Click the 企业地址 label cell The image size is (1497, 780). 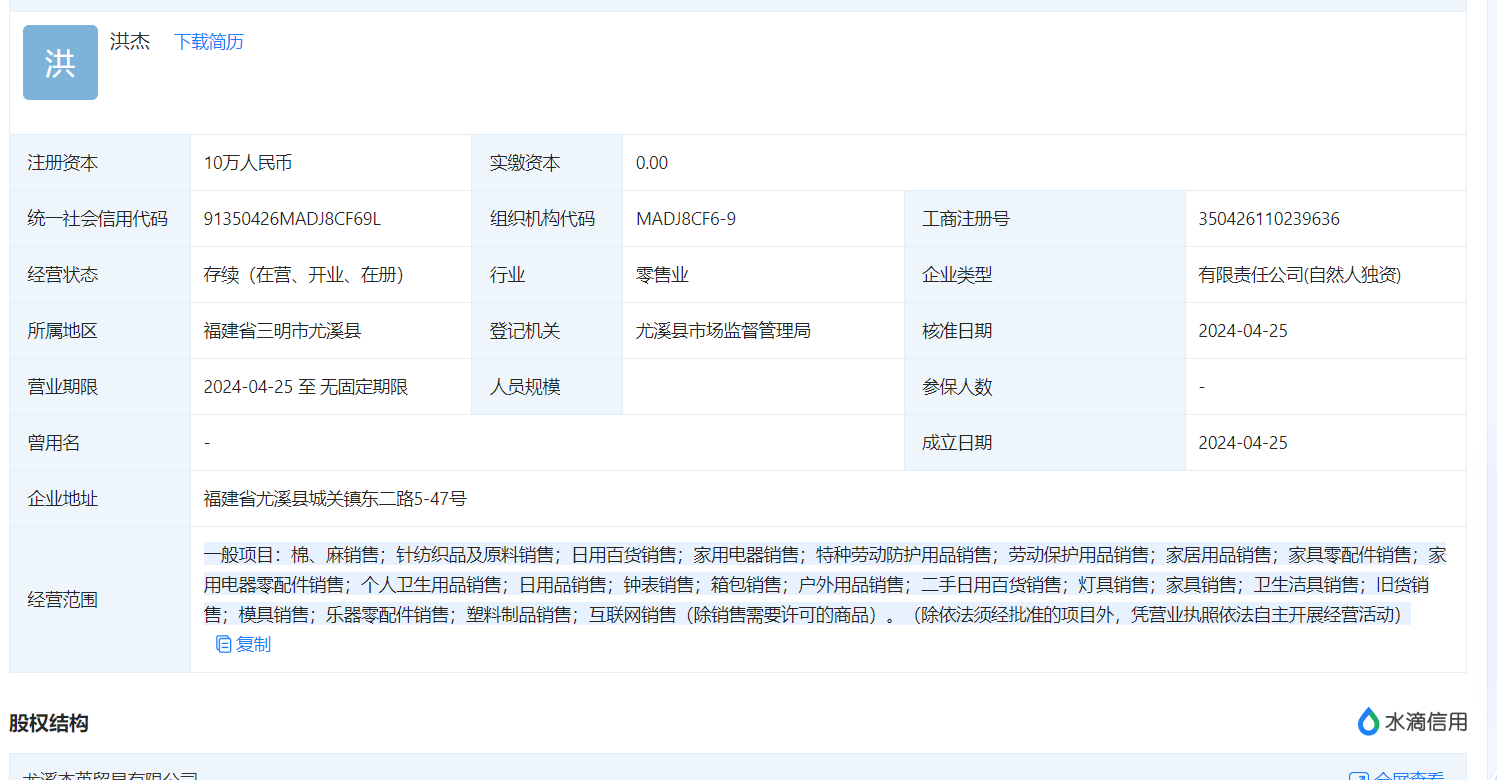coord(100,499)
